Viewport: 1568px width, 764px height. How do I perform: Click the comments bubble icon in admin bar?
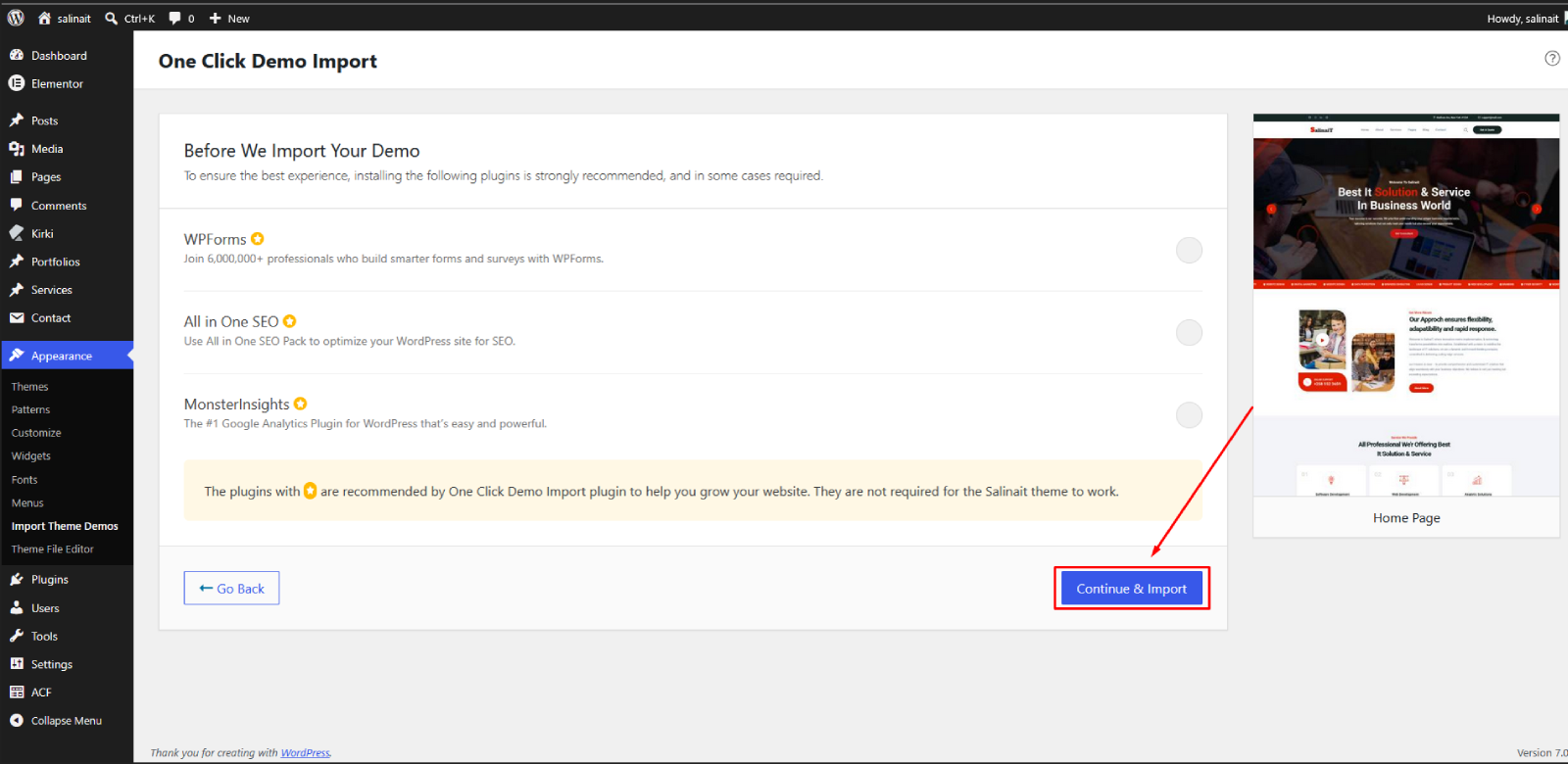click(x=175, y=18)
